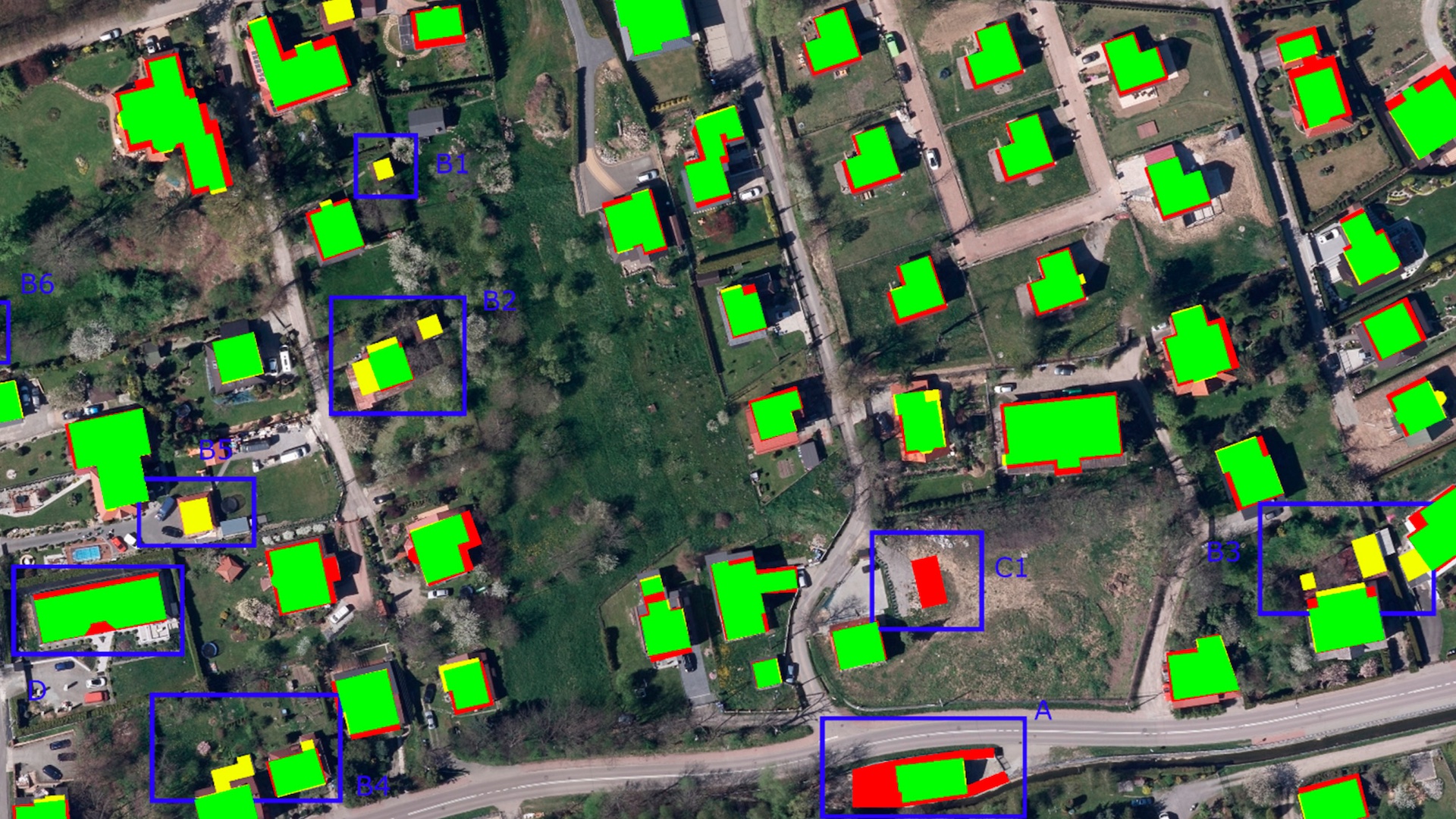Click the blue label B2
This screenshot has height=819, width=1456.
click(499, 301)
